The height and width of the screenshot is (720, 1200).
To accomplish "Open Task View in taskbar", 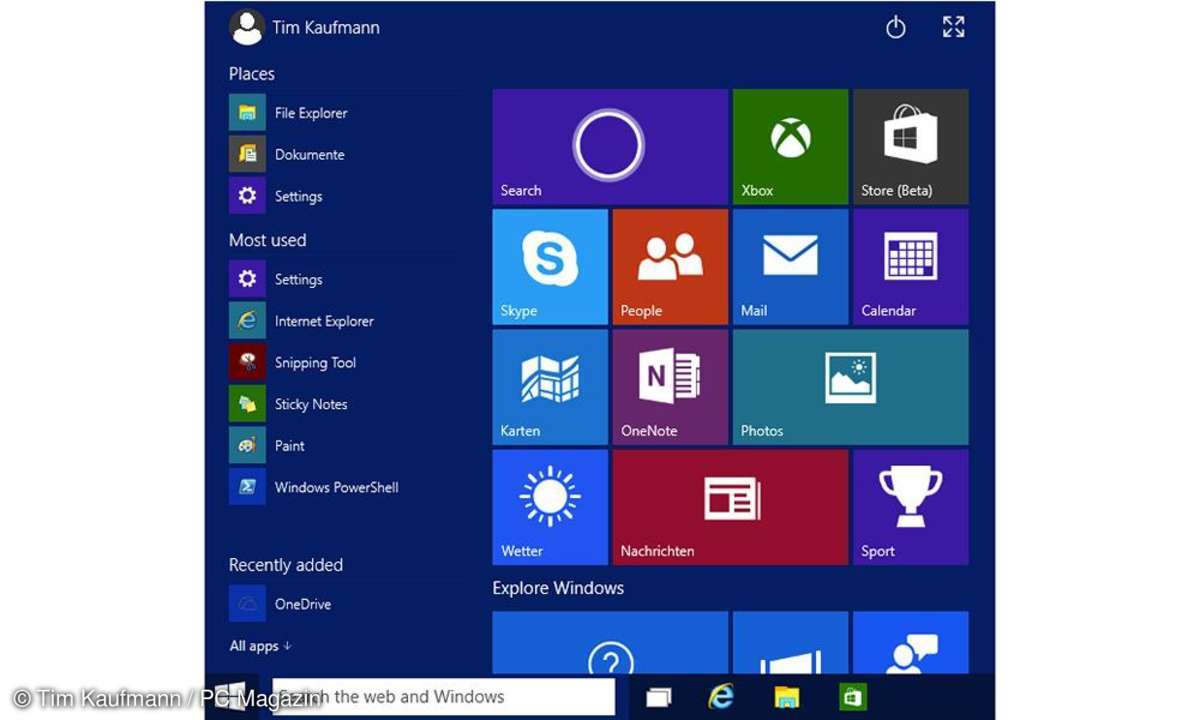I will (658, 697).
